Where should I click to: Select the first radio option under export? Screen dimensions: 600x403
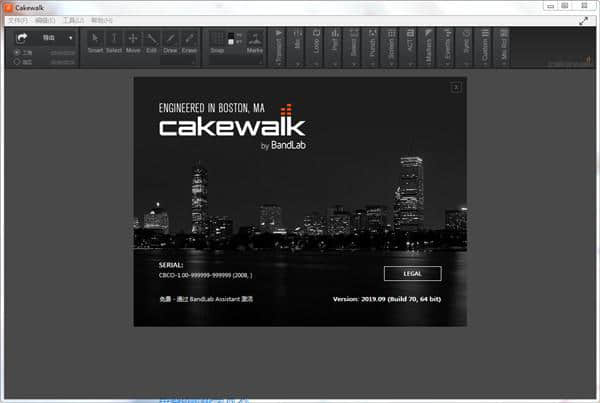[x=16, y=52]
